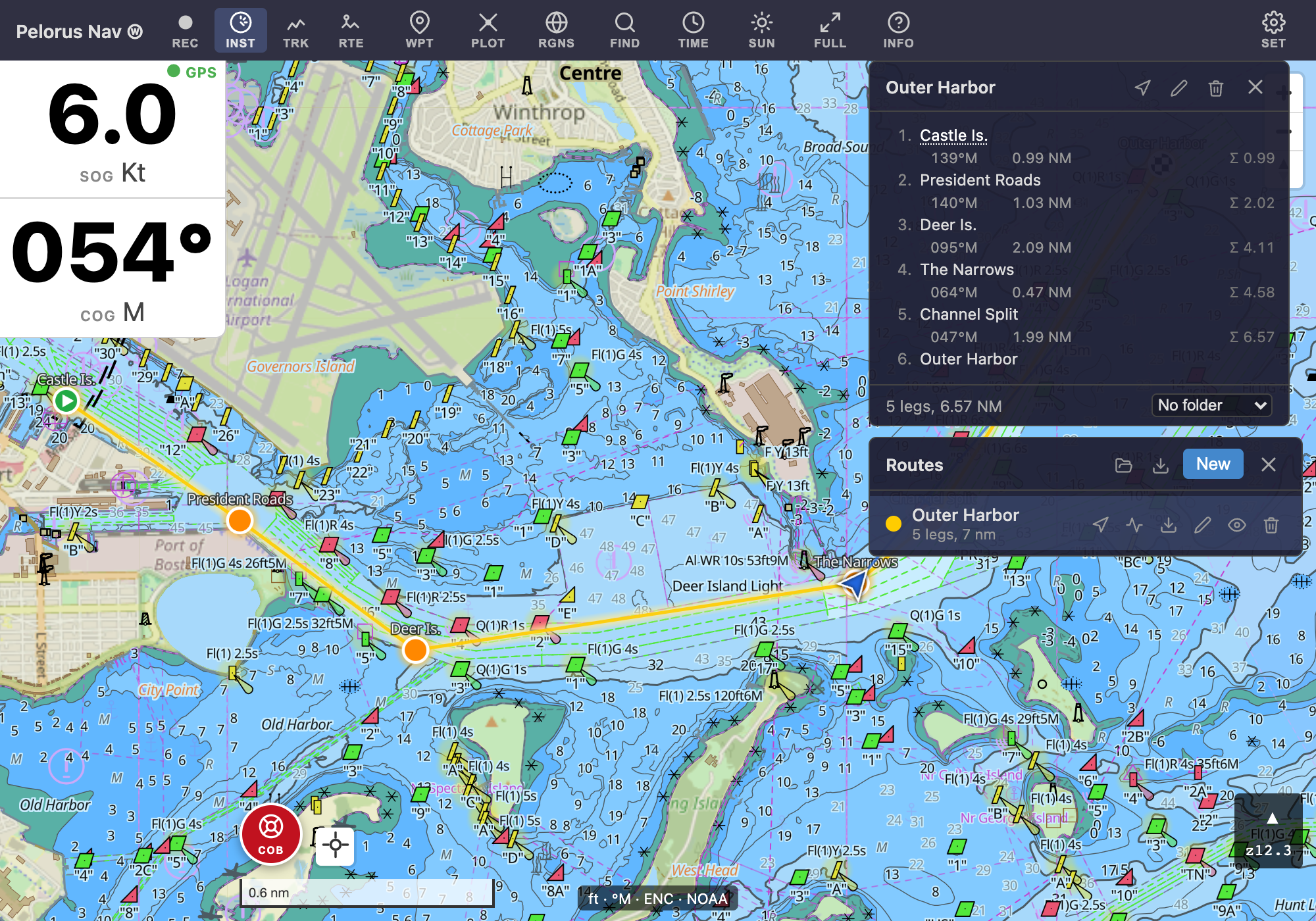Click the 0.6 nm scale bar

(367, 893)
